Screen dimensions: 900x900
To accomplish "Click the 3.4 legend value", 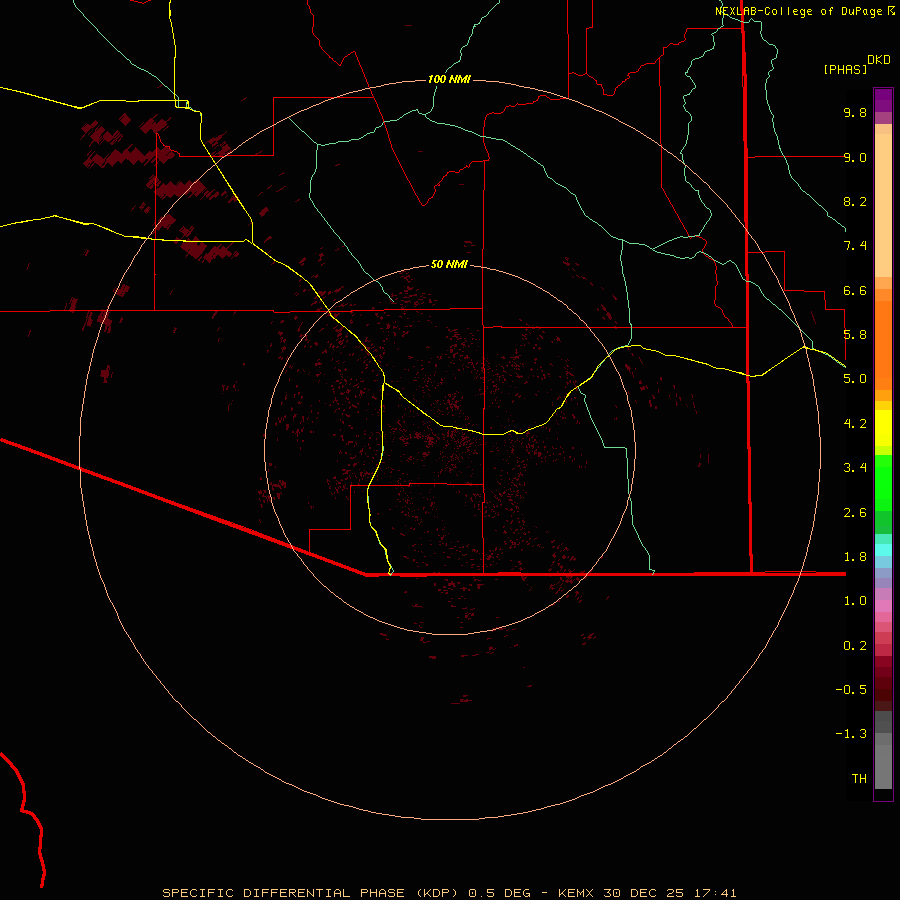I will point(855,468).
